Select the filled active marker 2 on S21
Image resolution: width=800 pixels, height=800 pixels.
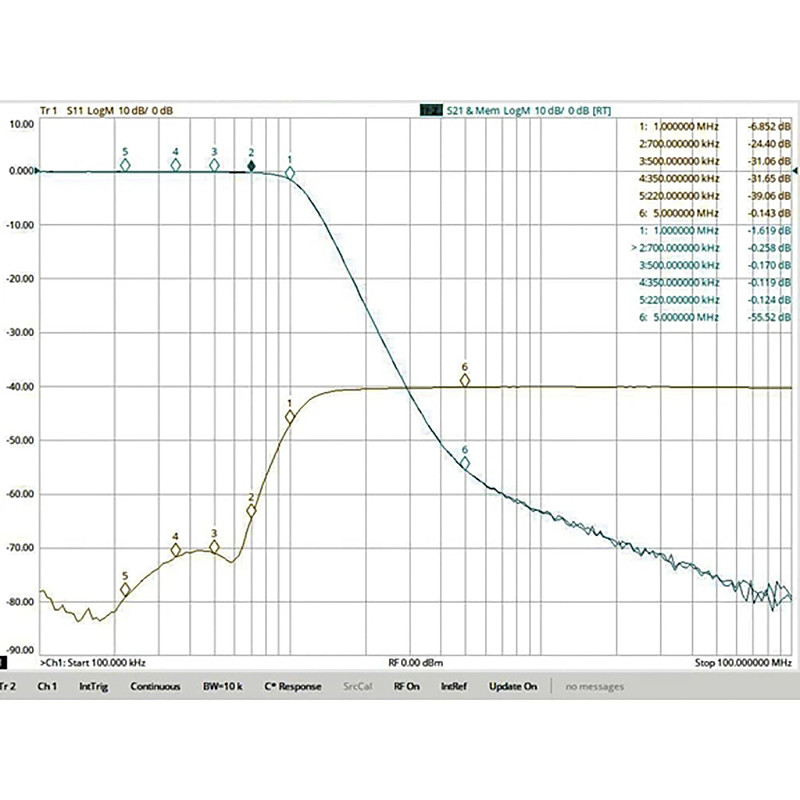click(x=251, y=166)
